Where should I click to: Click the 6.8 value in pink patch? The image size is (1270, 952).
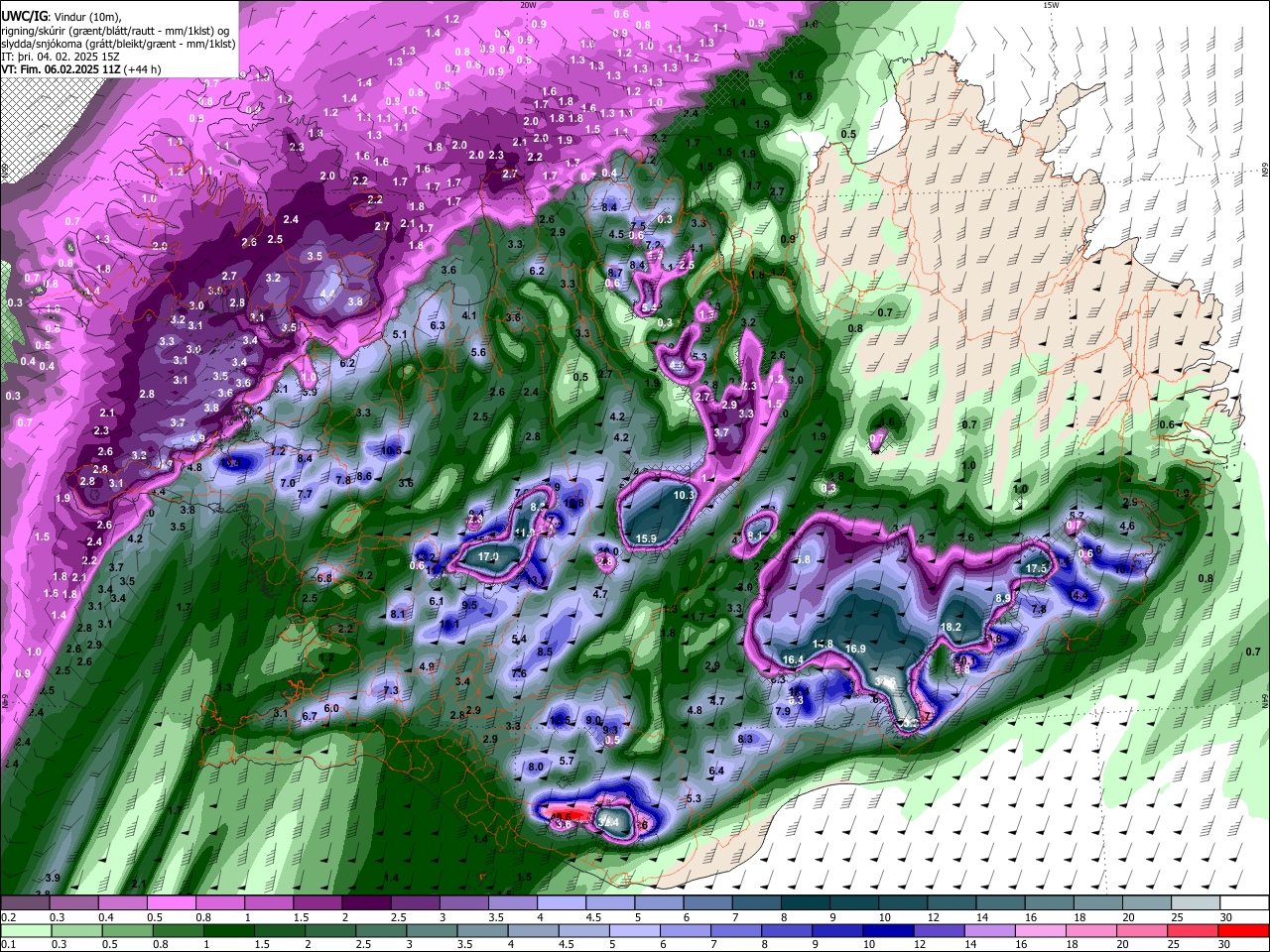[x=324, y=577]
